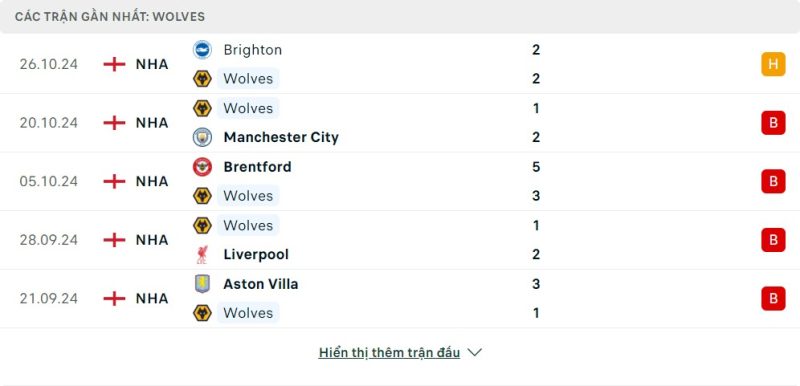Click the 28.09.24 match date
The height and width of the screenshot is (386, 800).
pyautogui.click(x=49, y=240)
